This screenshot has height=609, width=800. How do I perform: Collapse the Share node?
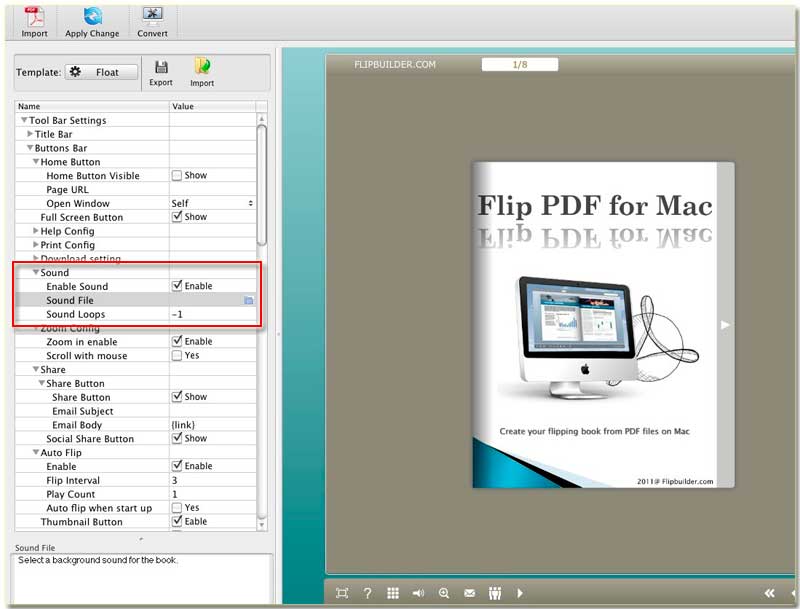36,369
